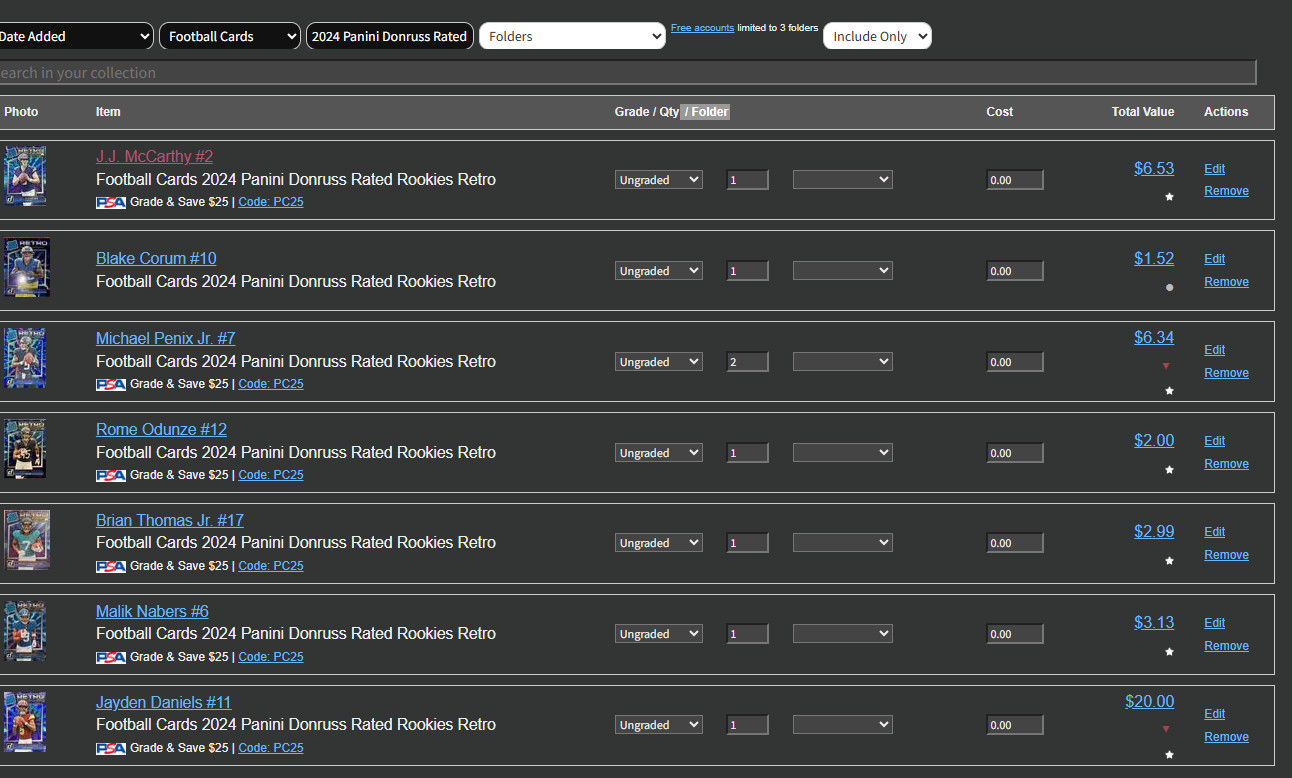
Task: Open the Jayden Daniels #11 link
Action: [x=164, y=702]
